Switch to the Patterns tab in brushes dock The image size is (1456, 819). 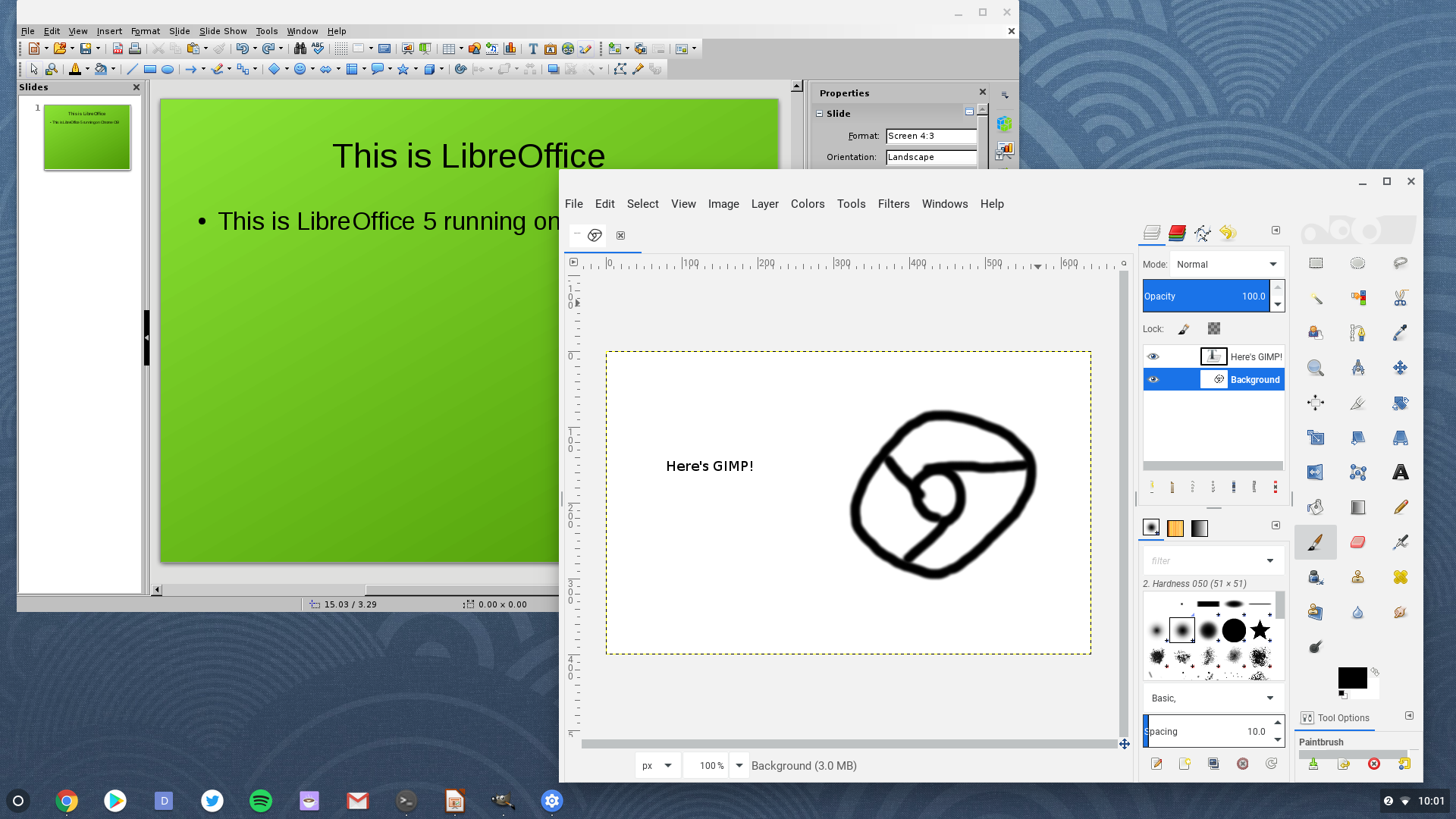tap(1175, 529)
